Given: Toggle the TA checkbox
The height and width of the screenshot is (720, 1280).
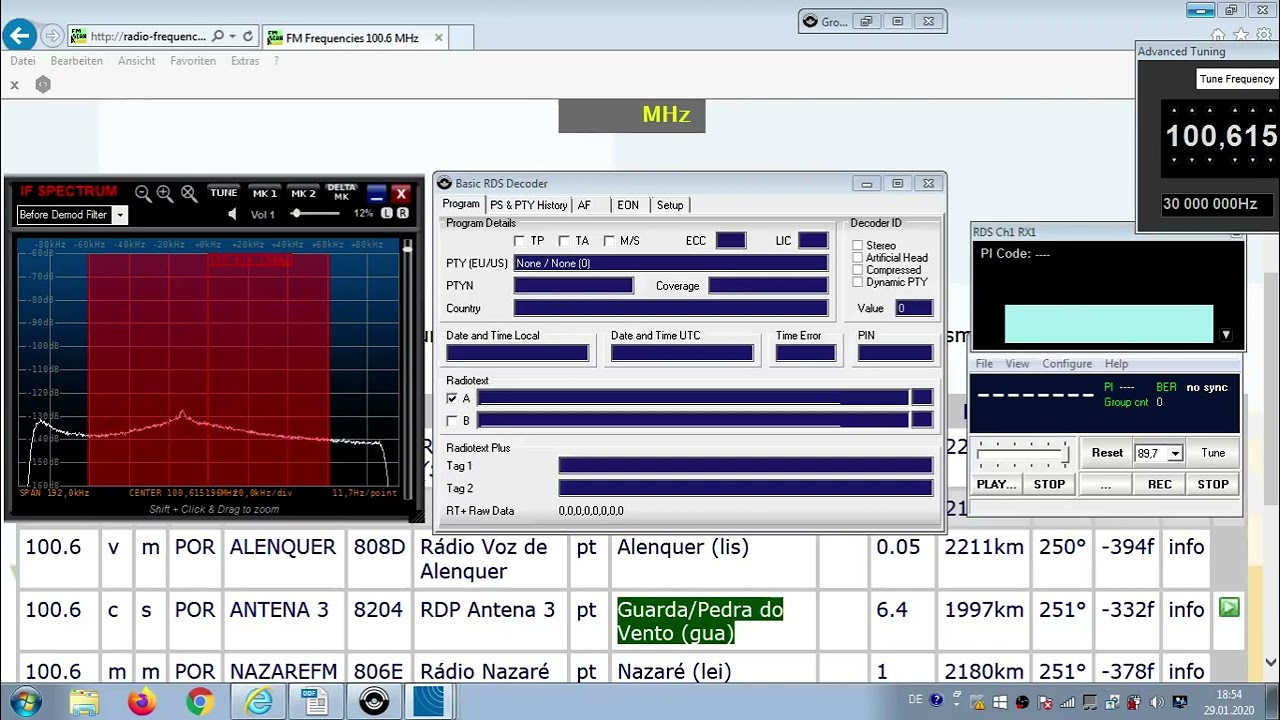Looking at the screenshot, I should click(x=564, y=241).
